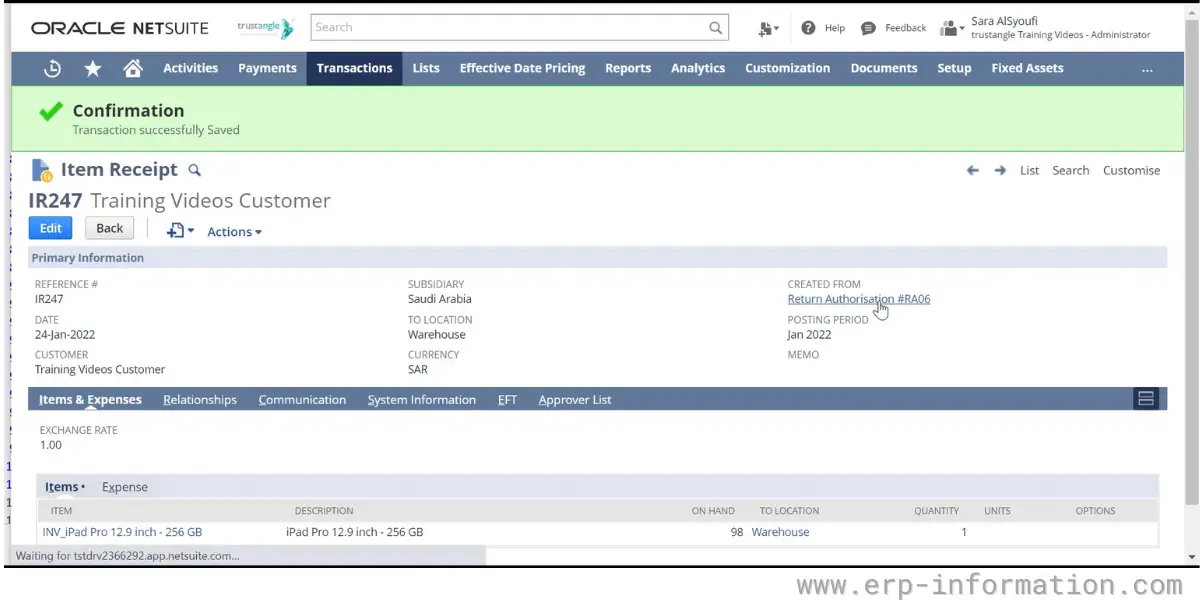
Task: Select the Expense sublist tab
Action: (125, 487)
